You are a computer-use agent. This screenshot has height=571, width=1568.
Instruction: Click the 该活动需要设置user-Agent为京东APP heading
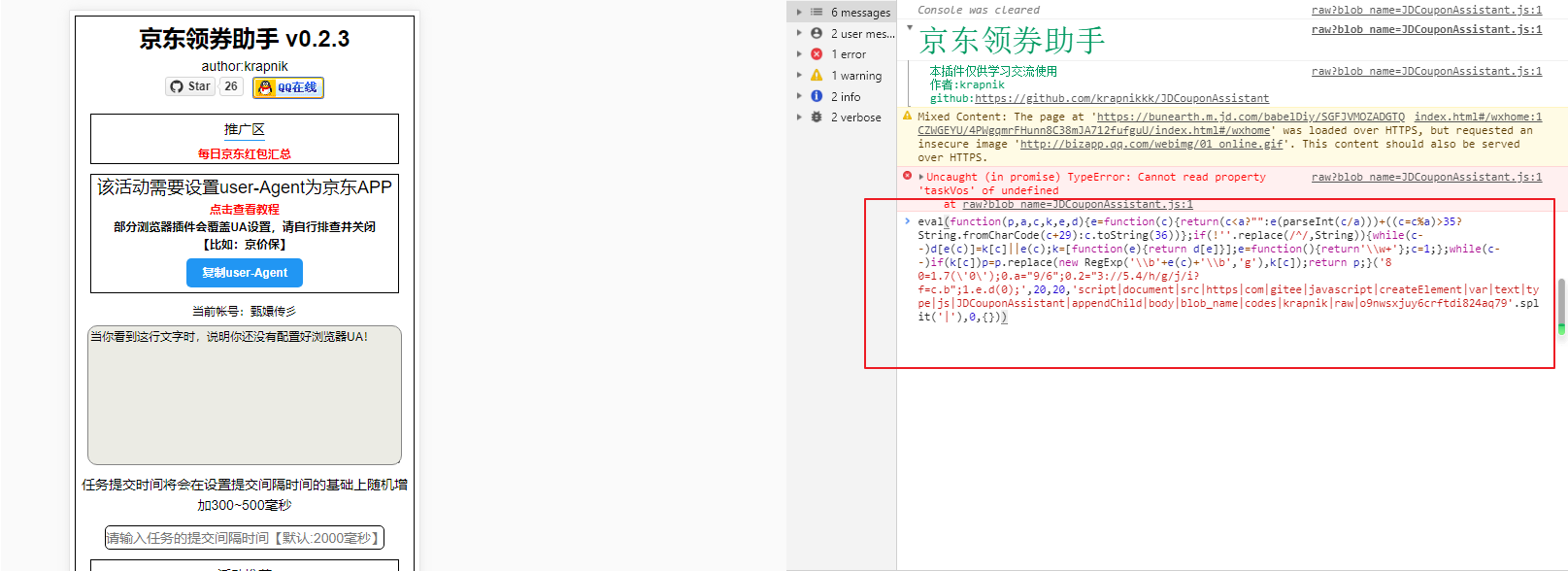pyautogui.click(x=245, y=187)
